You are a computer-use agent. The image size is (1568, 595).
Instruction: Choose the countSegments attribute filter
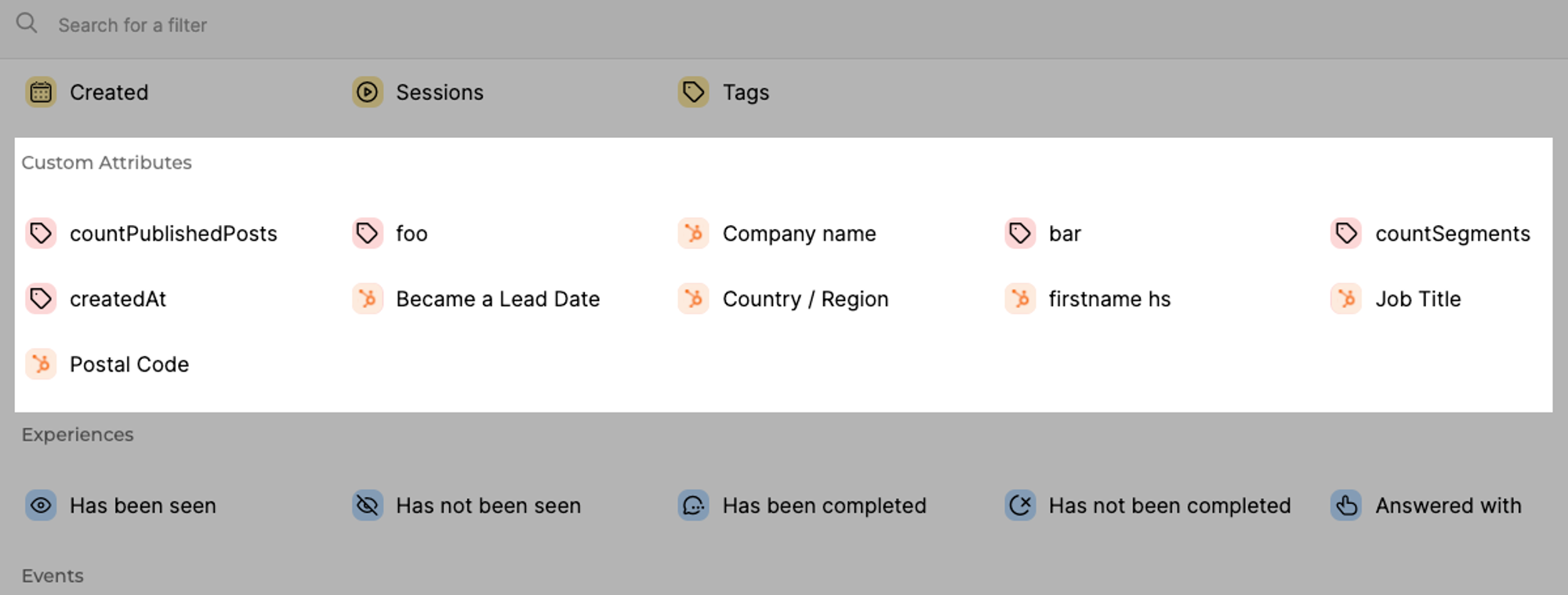(x=1452, y=234)
